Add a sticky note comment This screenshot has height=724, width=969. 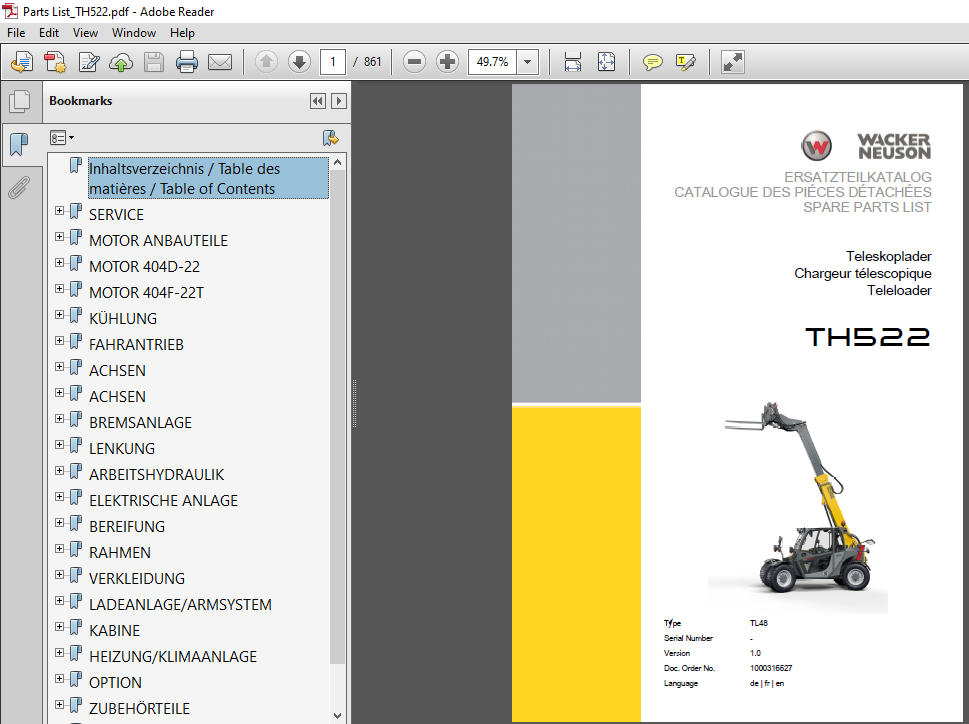(653, 62)
